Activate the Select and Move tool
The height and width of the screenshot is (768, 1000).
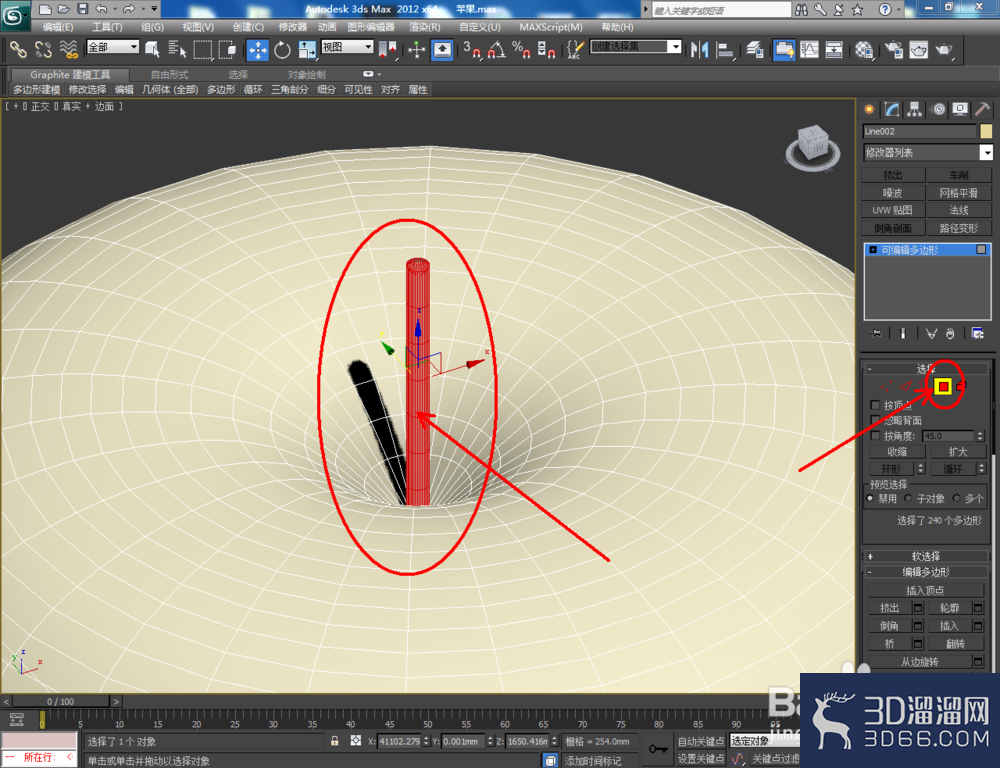coord(258,49)
